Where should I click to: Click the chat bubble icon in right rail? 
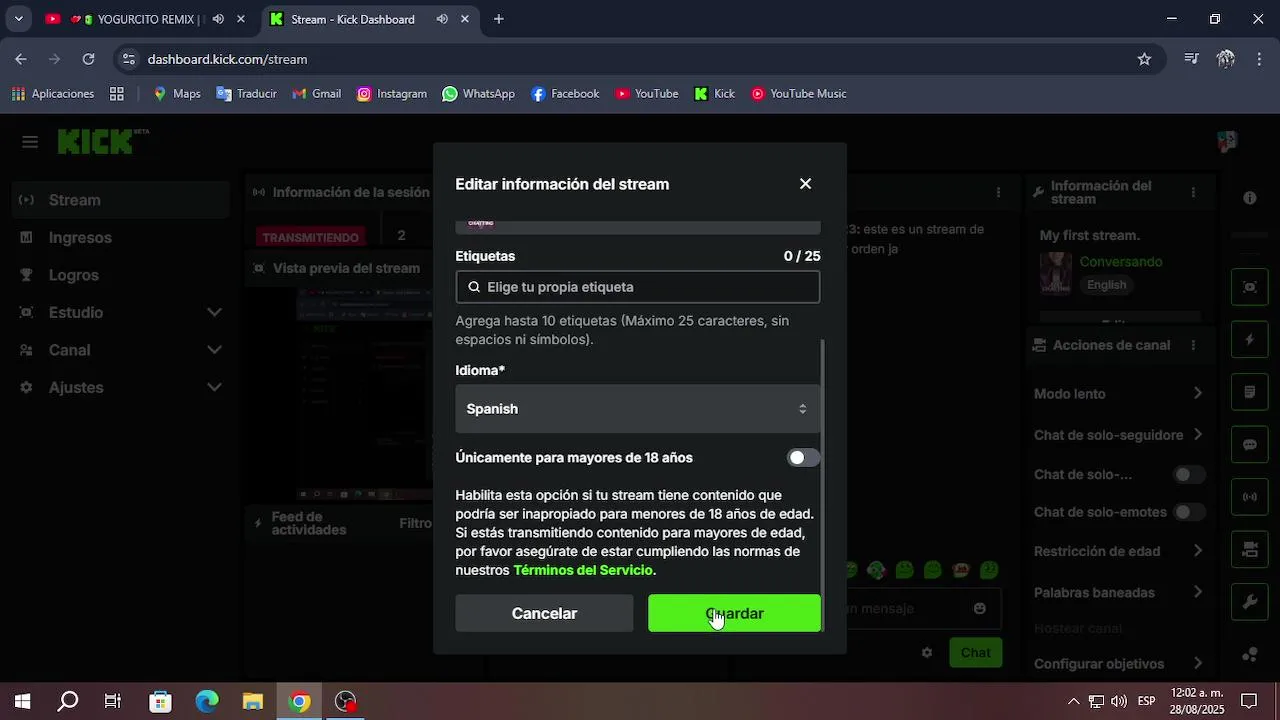coord(1249,444)
